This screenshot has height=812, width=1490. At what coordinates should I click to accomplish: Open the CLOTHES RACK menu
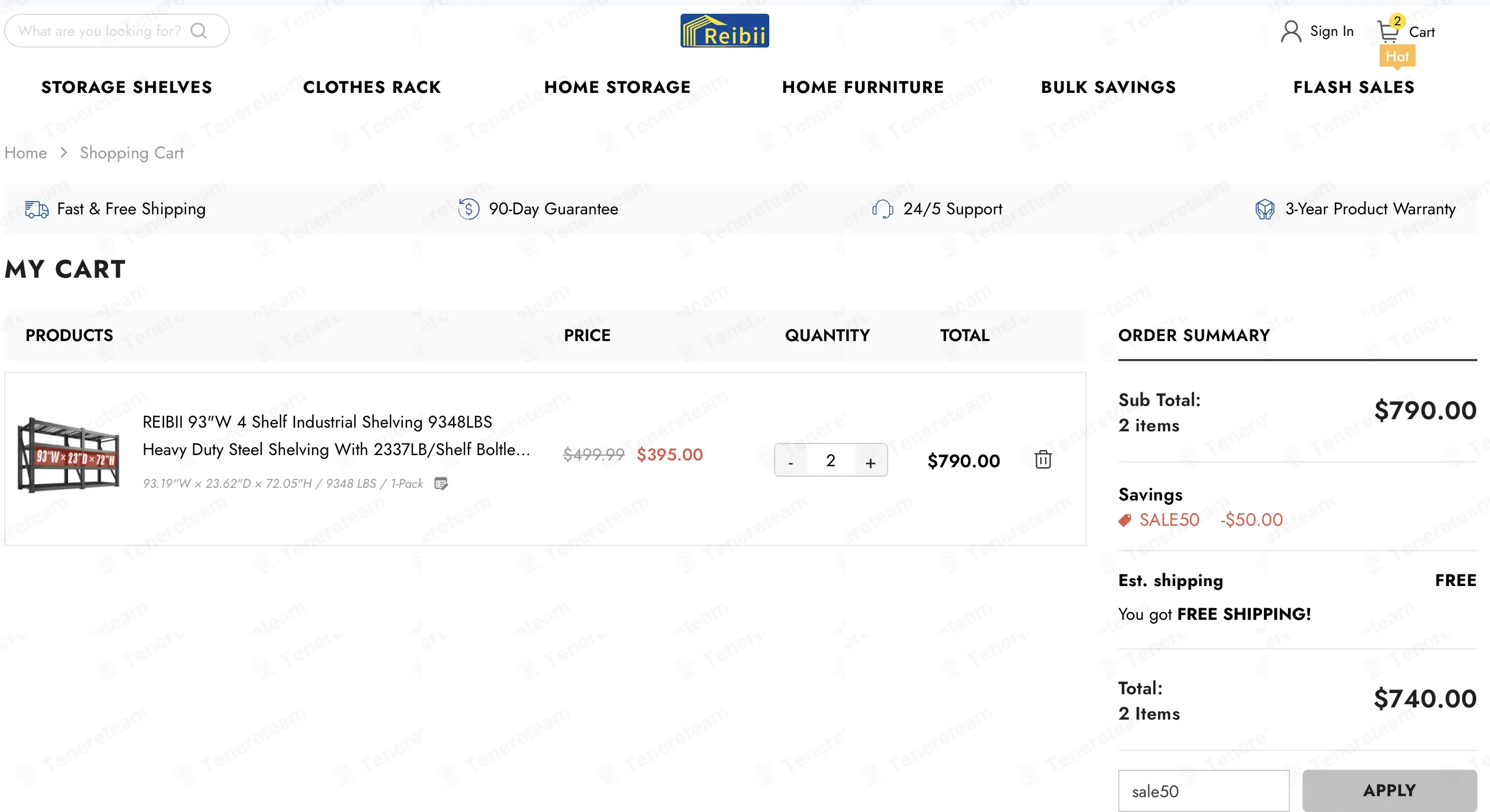[x=372, y=87]
